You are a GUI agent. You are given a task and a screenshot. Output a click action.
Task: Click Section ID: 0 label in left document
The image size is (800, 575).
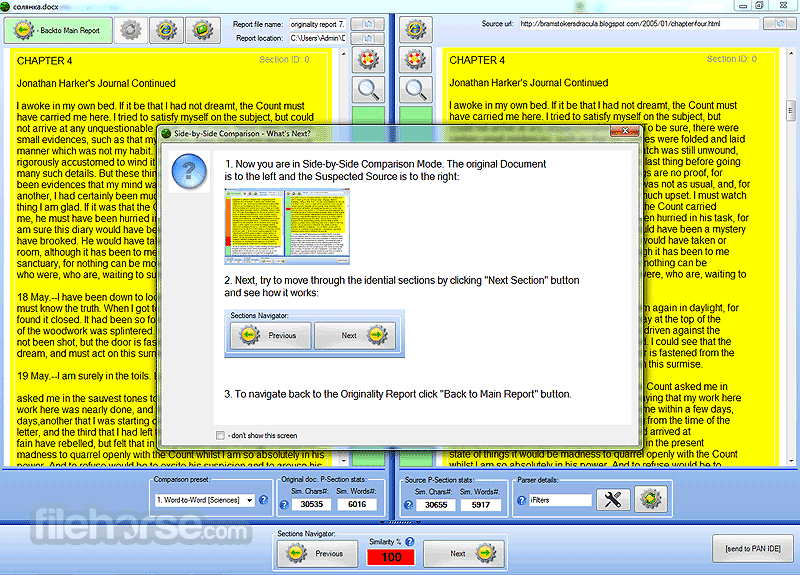[x=284, y=60]
